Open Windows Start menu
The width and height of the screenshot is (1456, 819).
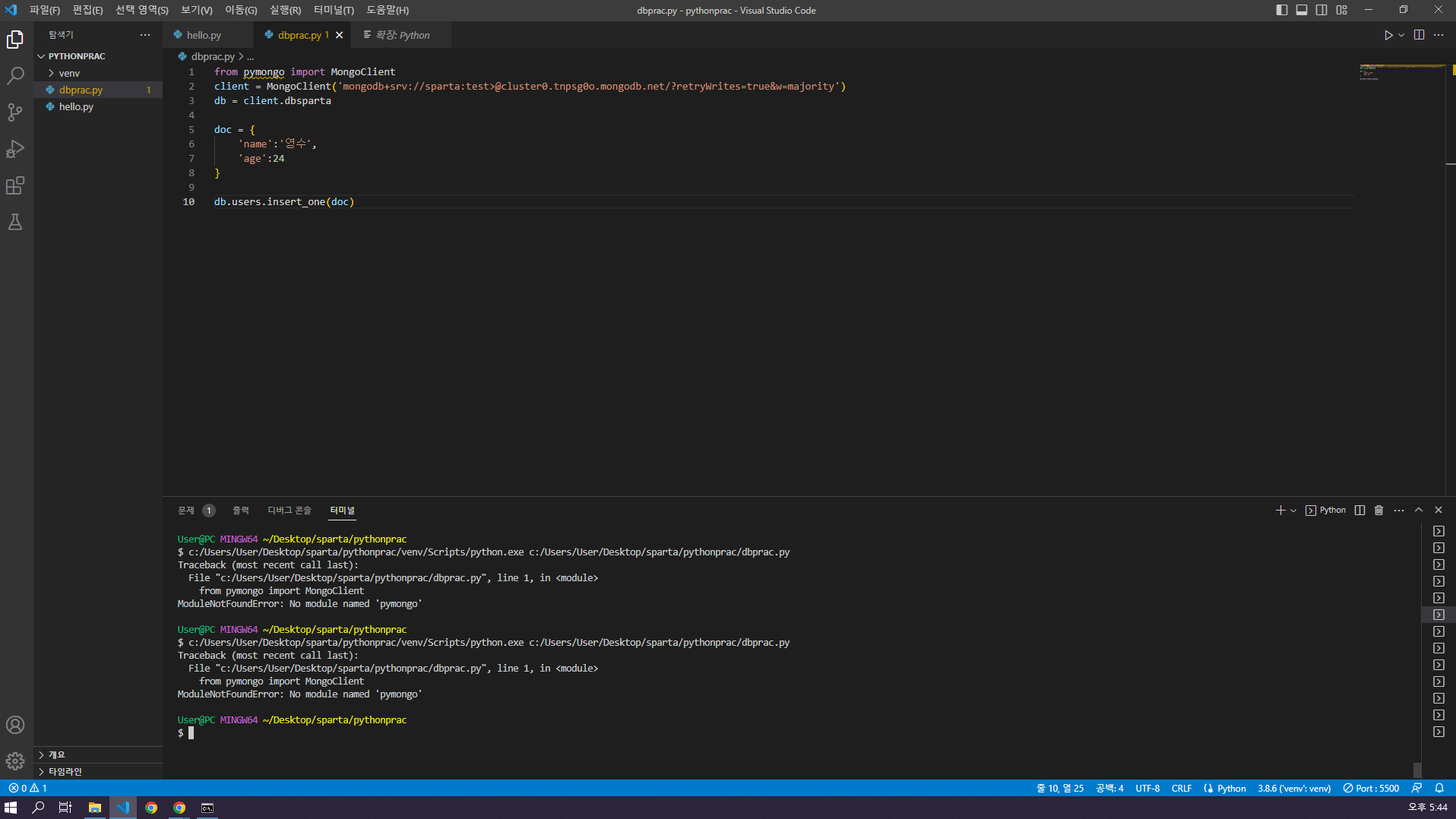coord(11,808)
